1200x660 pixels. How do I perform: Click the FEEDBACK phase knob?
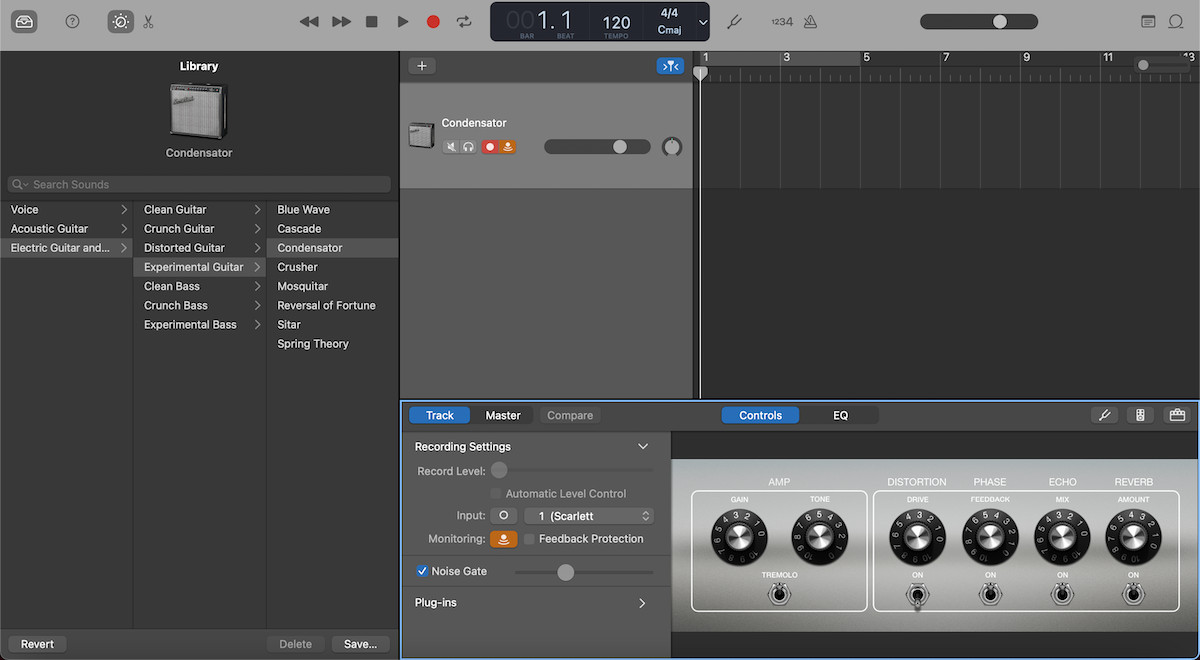tap(990, 538)
